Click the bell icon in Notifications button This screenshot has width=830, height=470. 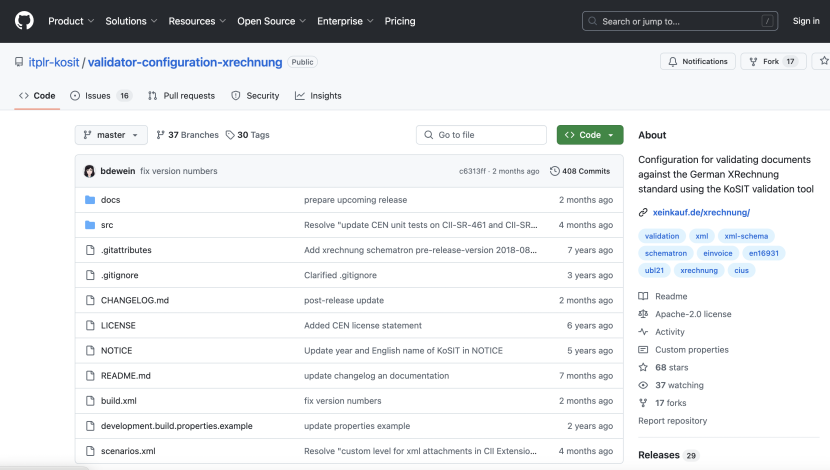click(673, 61)
